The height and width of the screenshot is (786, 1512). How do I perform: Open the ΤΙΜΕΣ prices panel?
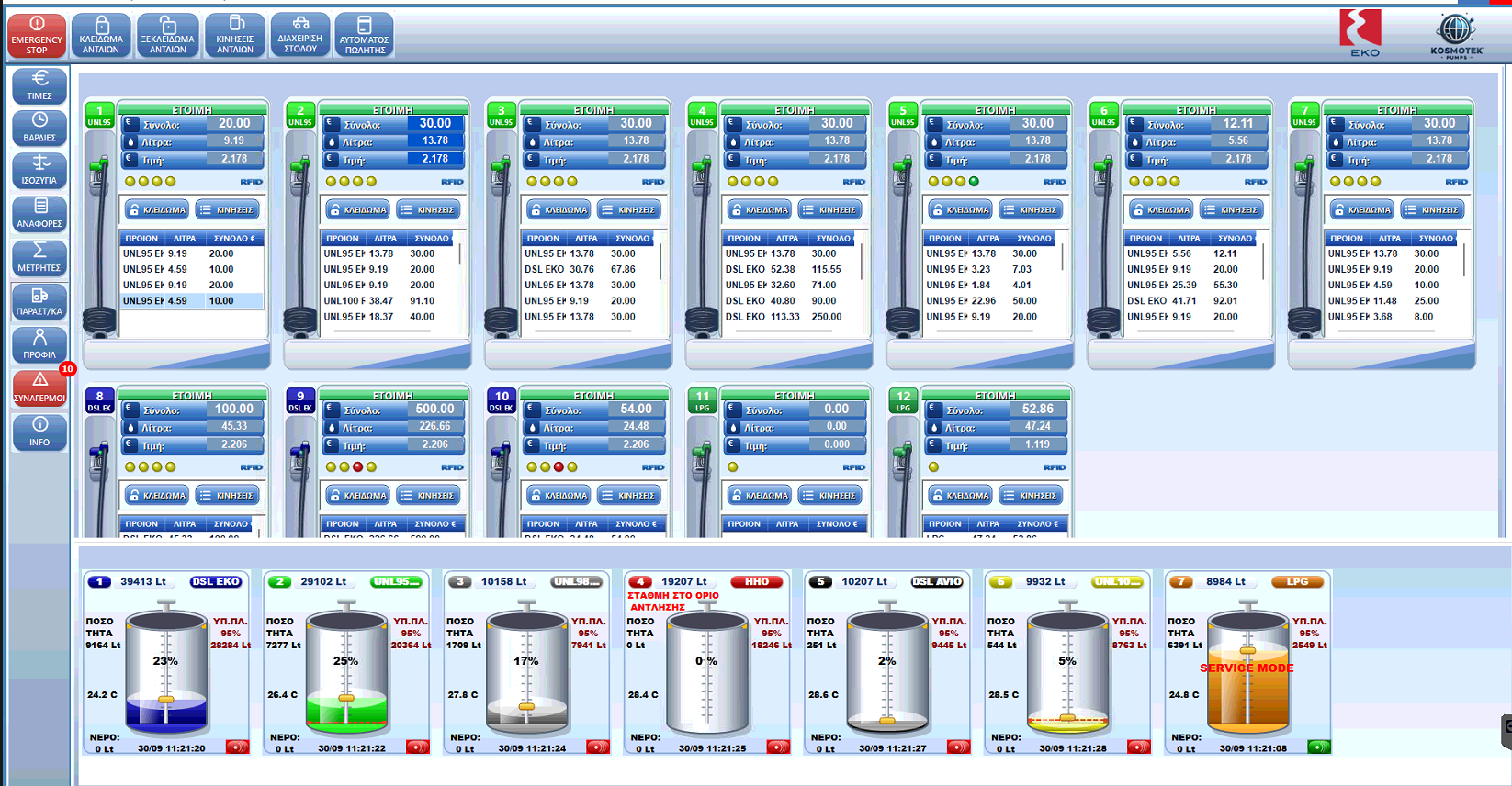point(39,85)
